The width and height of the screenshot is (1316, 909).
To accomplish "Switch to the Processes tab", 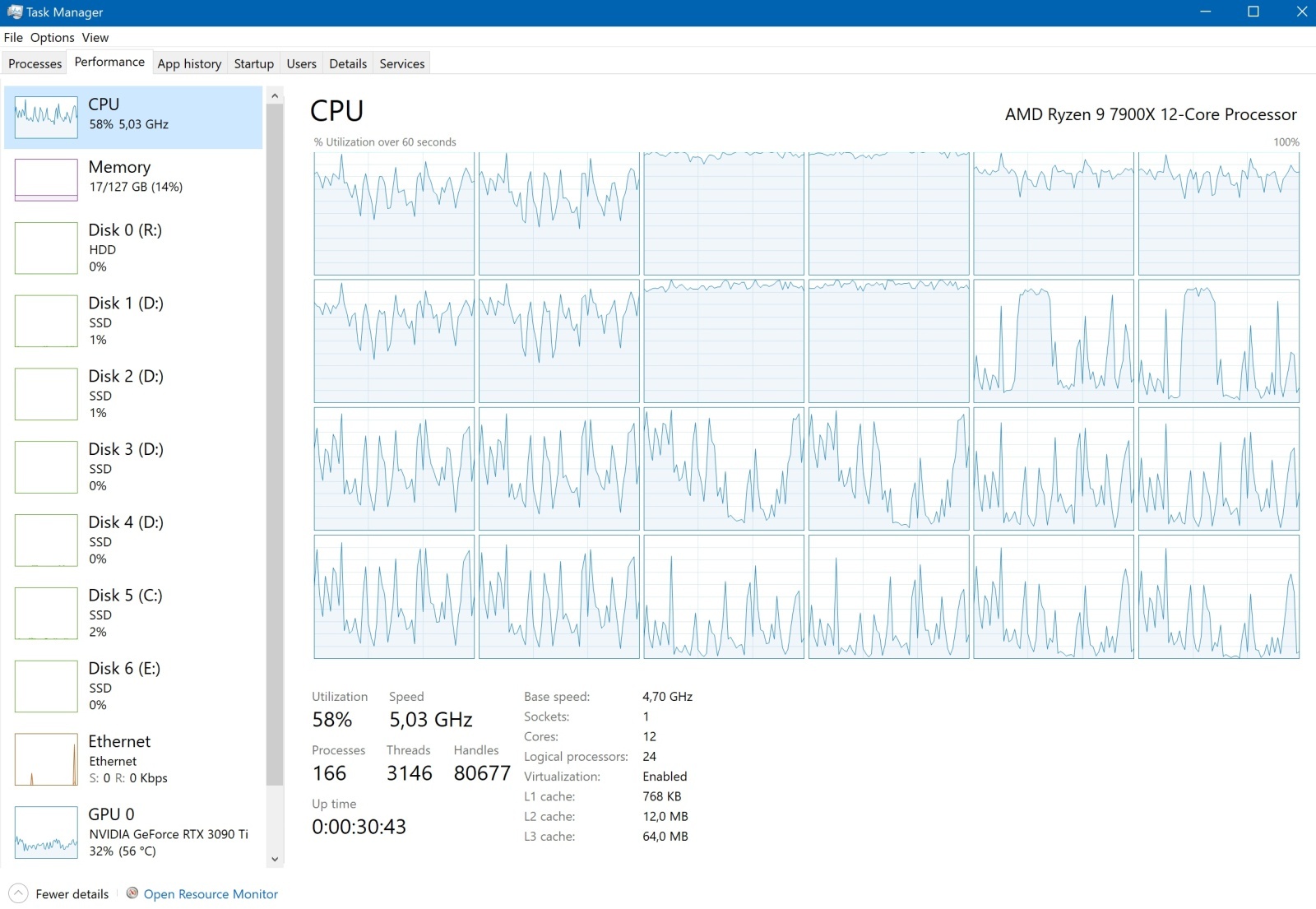I will [35, 63].
